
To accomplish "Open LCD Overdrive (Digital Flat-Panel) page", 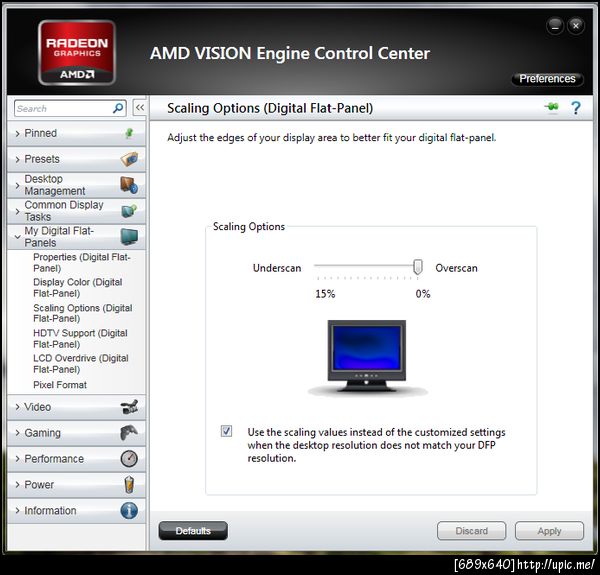I will 81,364.
